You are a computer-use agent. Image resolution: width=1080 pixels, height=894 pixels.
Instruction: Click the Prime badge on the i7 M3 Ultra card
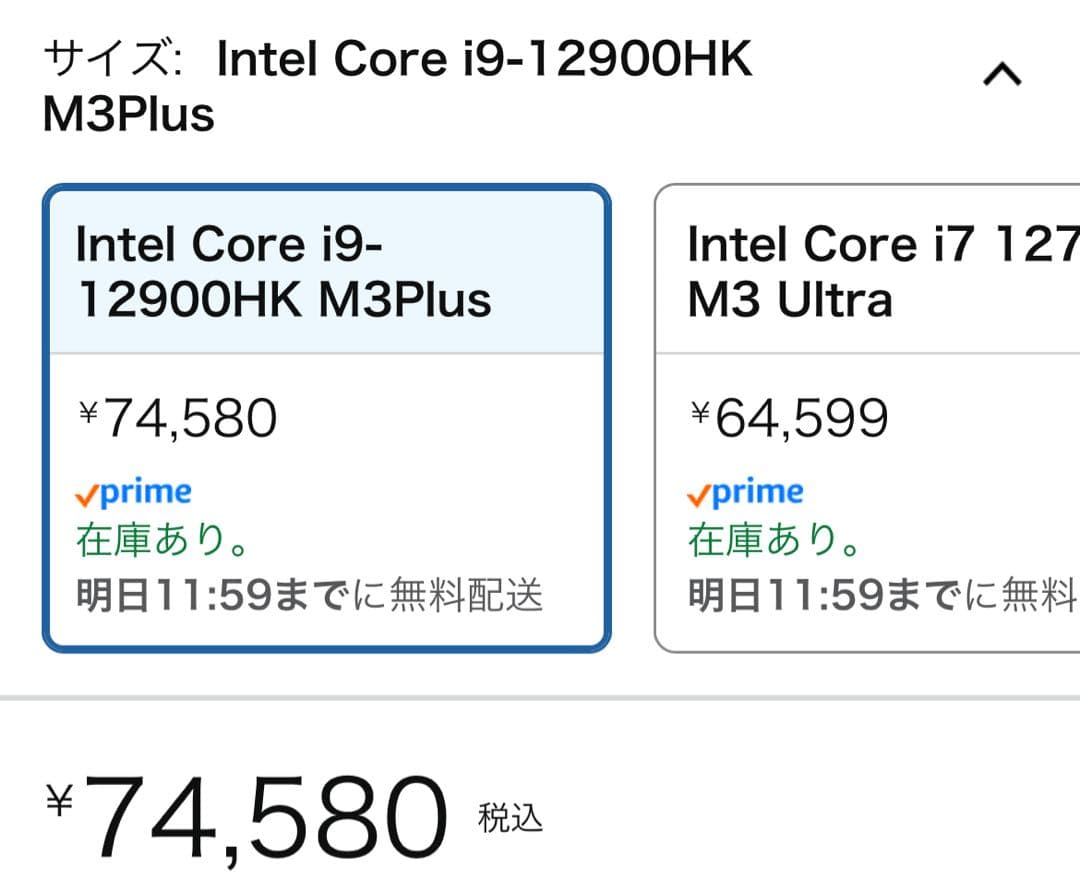pos(745,491)
